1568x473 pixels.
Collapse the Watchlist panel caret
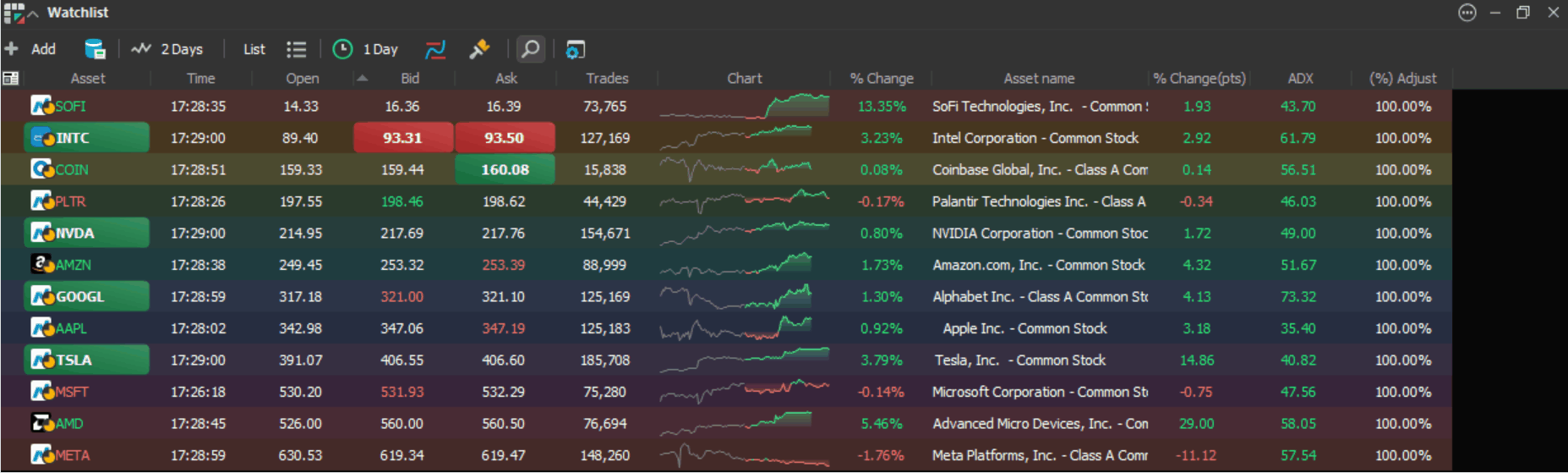click(33, 14)
